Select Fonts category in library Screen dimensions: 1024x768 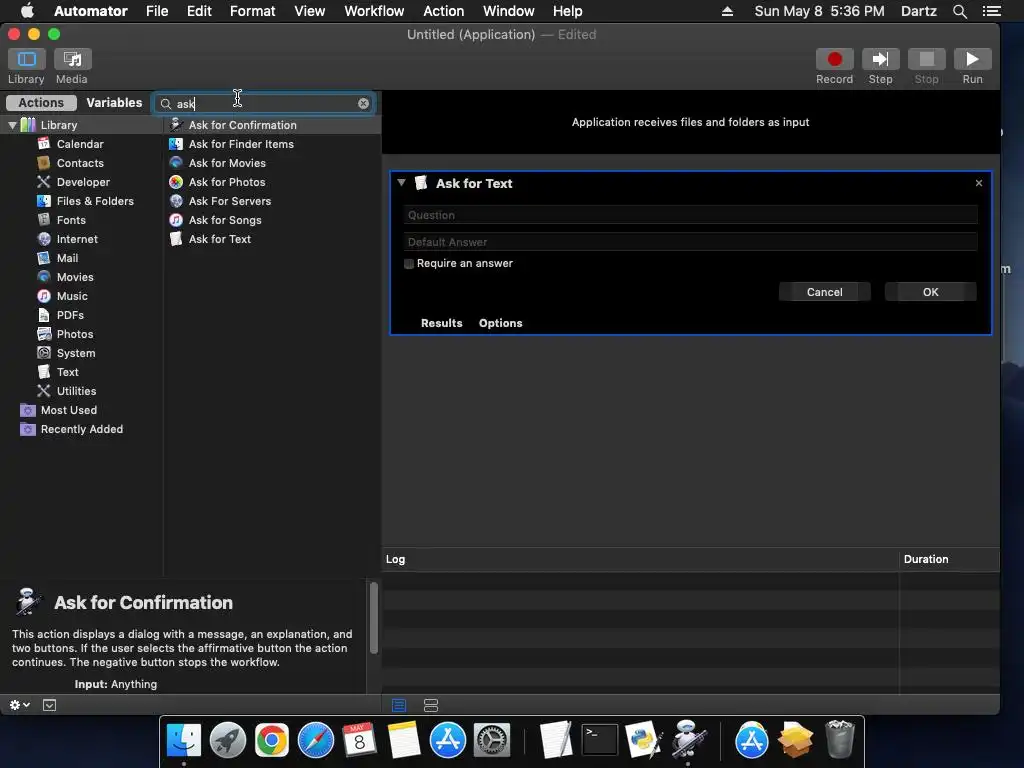[71, 219]
